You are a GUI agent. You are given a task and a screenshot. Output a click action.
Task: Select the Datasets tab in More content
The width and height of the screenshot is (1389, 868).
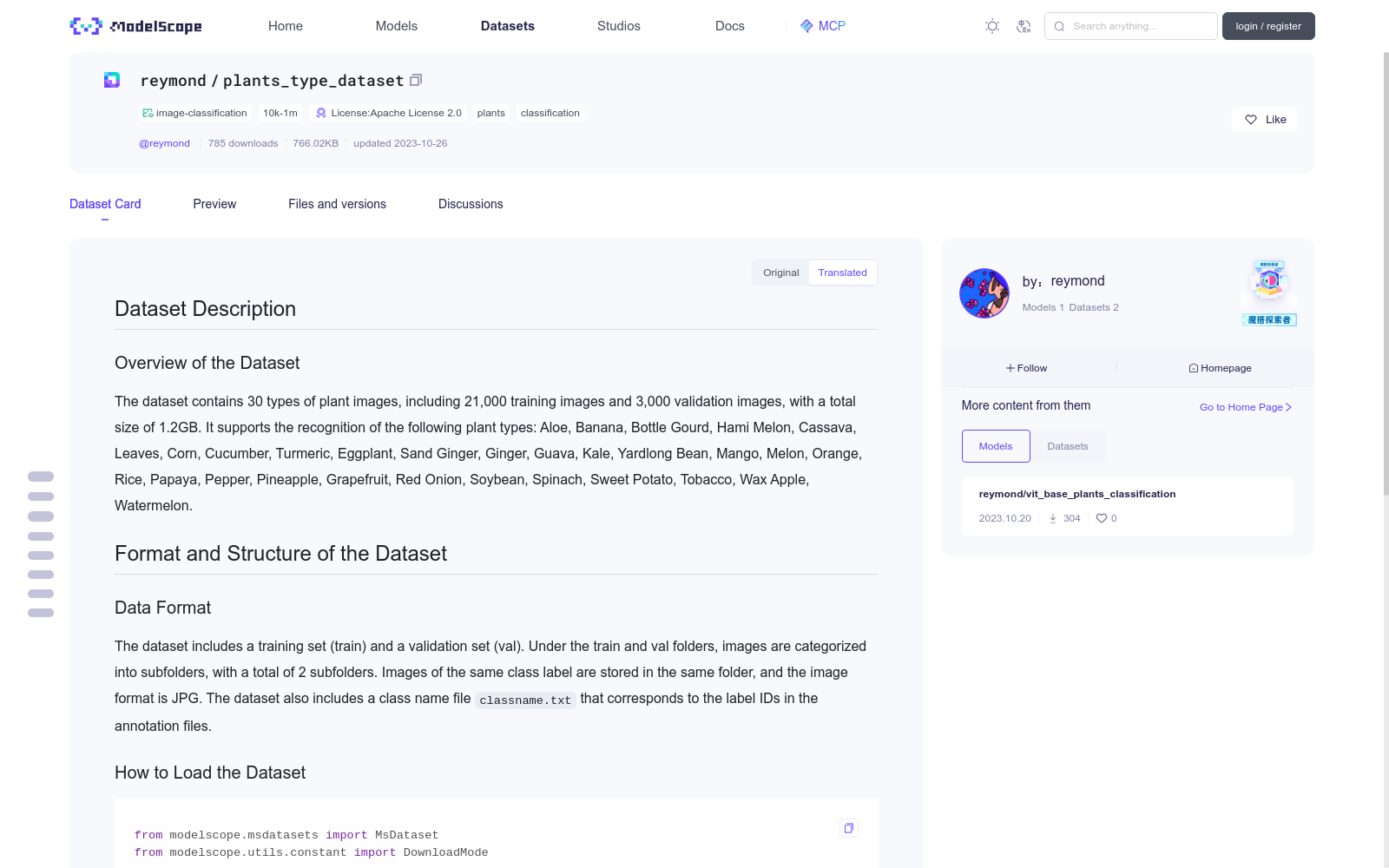pos(1068,446)
